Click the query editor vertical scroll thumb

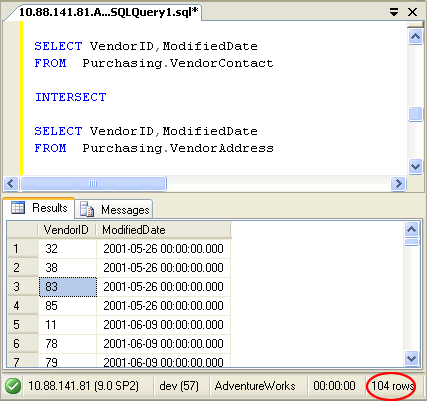tap(416, 114)
